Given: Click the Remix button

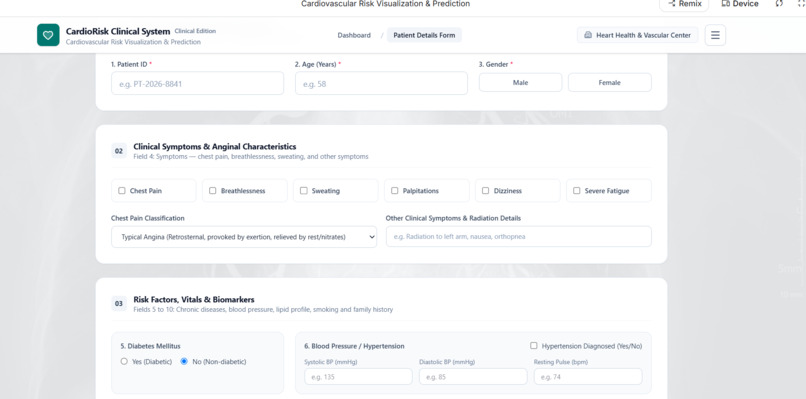Looking at the screenshot, I should (684, 4).
